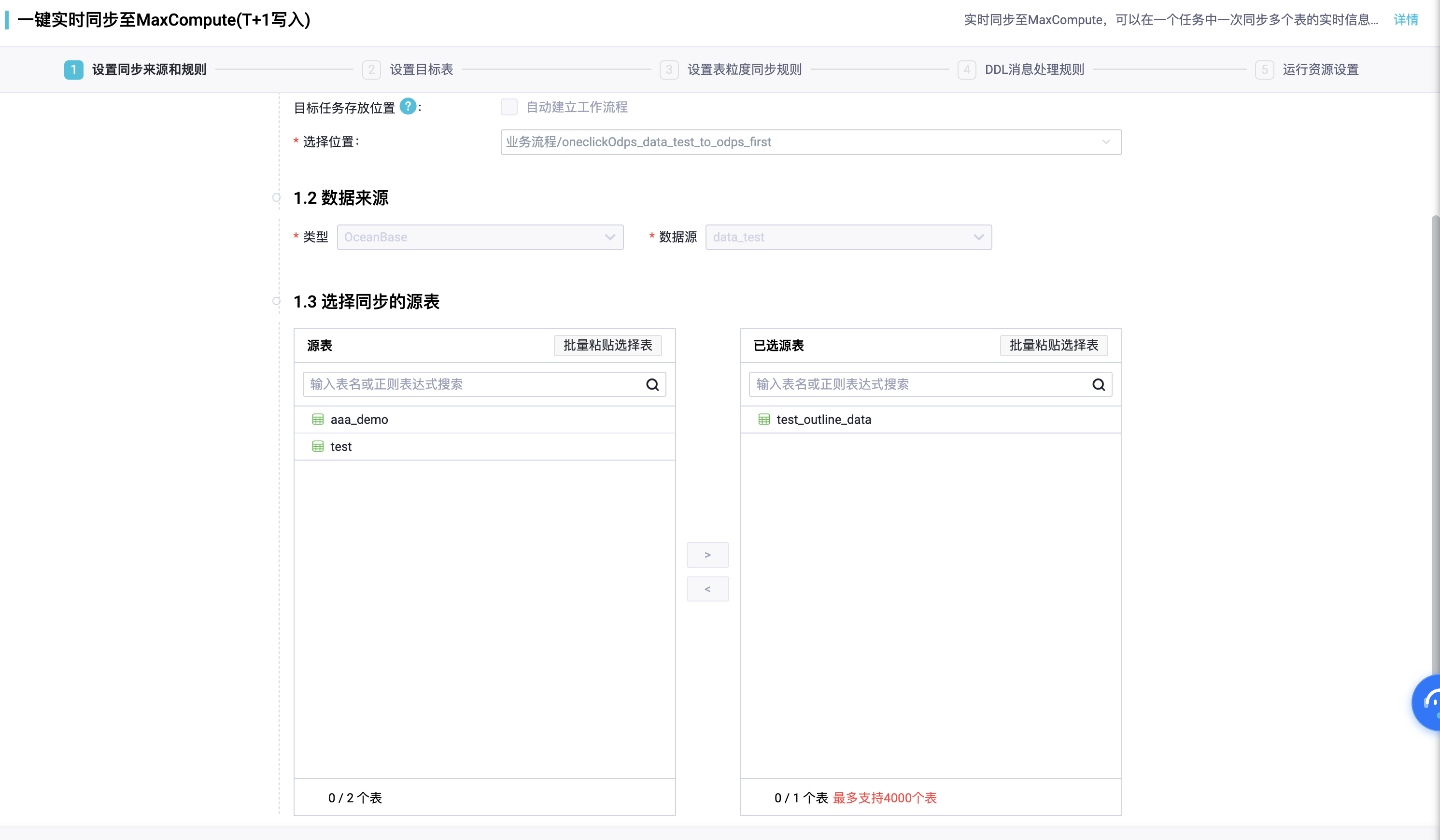Click search icon in selected tables box

pyautogui.click(x=1098, y=385)
